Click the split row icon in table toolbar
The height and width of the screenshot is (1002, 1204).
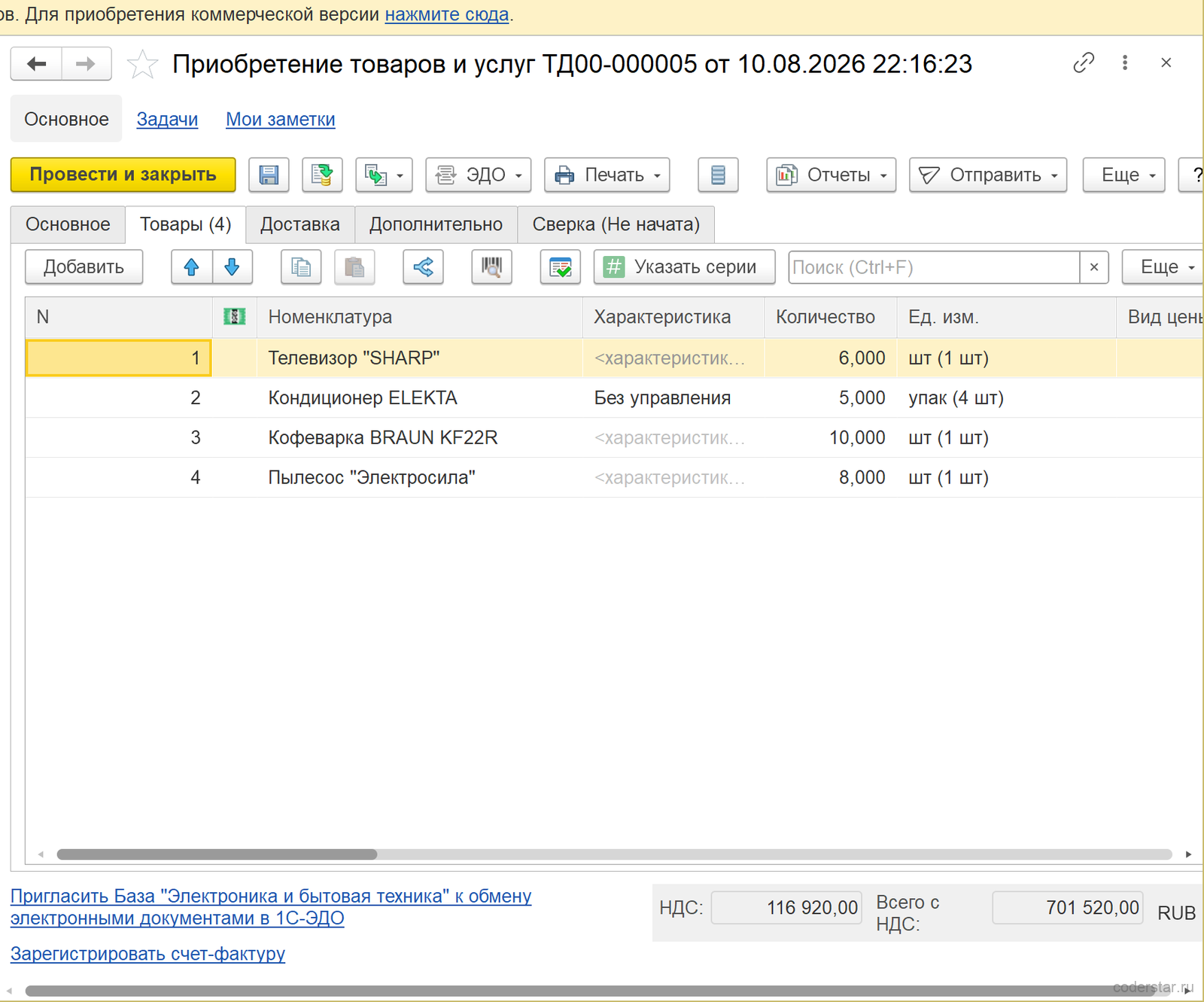click(x=423, y=267)
